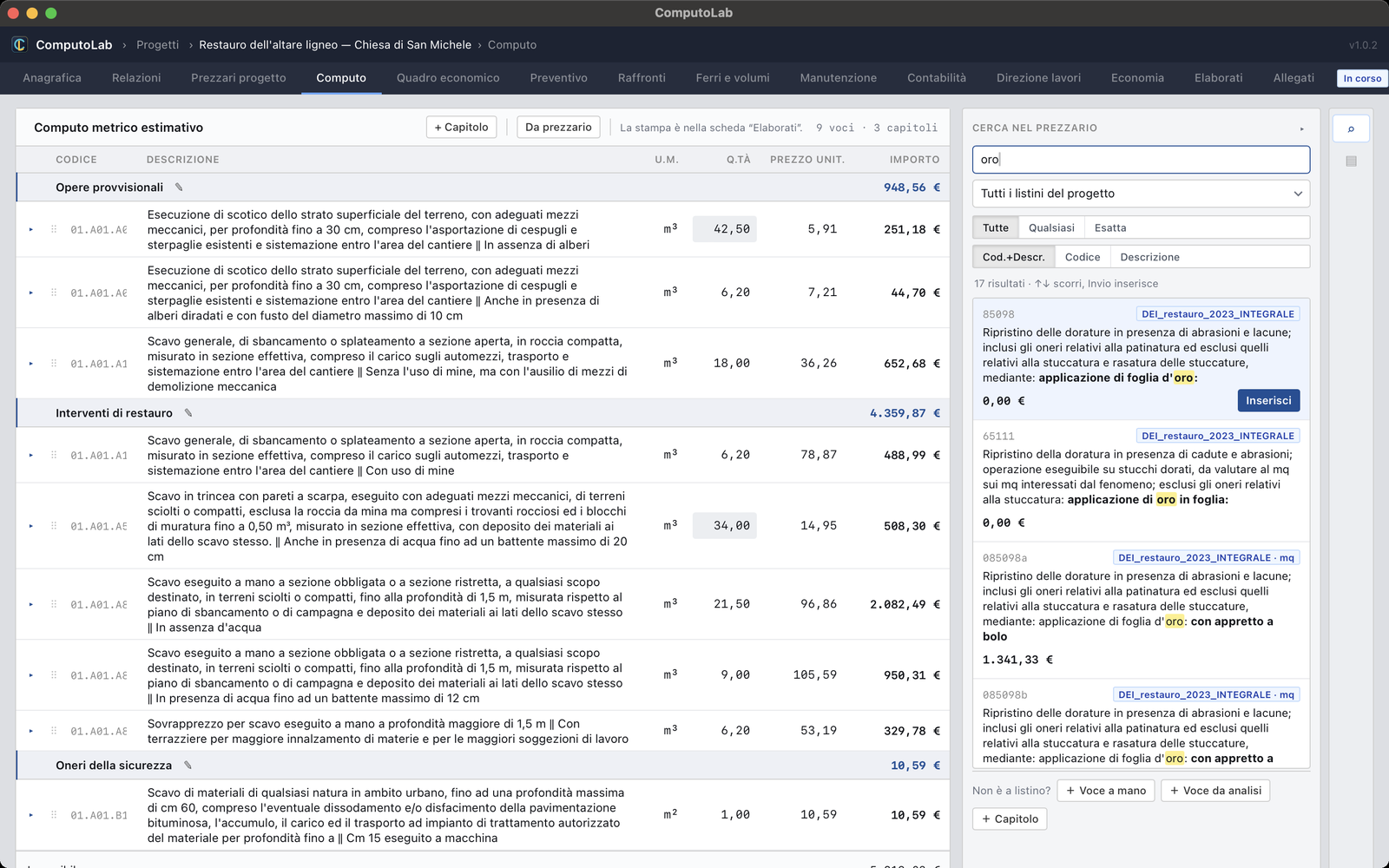Select the Tutte word-match option
1389x868 pixels.
tap(996, 227)
